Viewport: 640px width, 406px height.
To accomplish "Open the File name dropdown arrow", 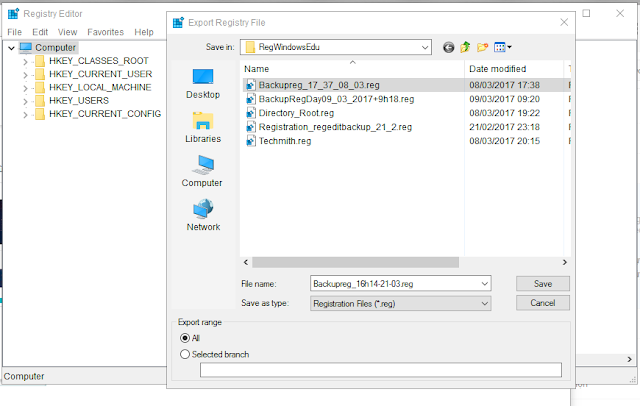I will 484,284.
